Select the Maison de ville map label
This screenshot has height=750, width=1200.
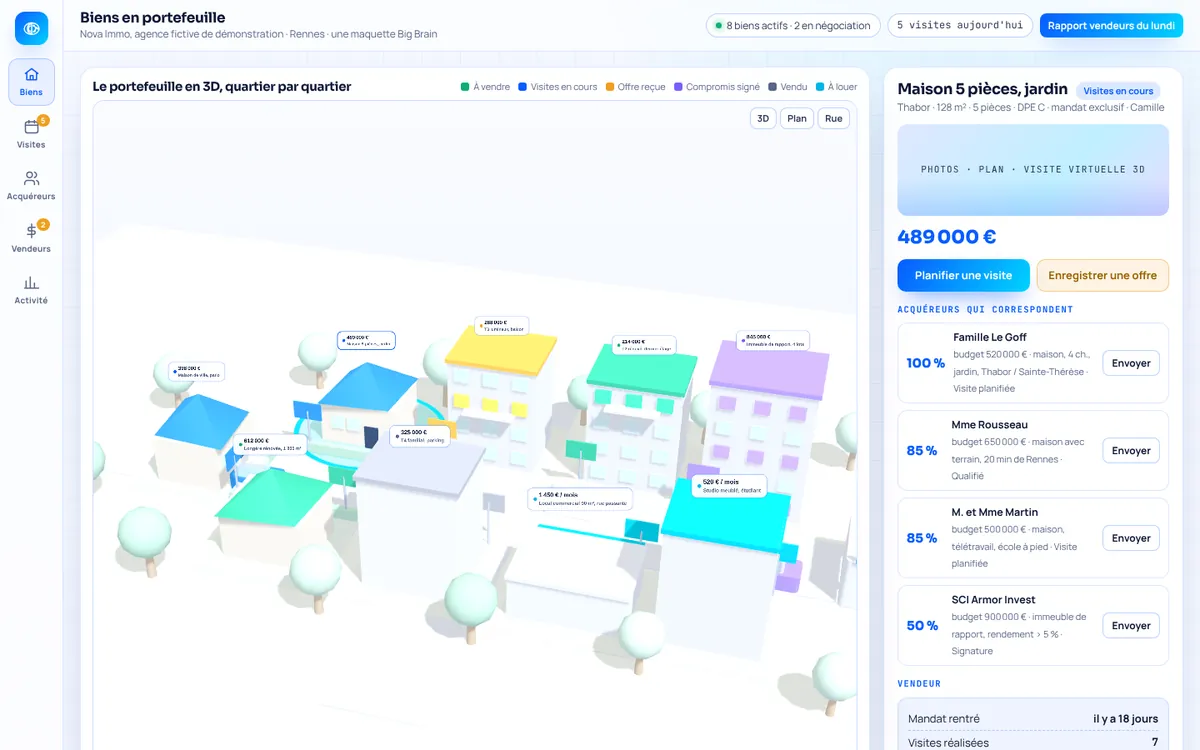coord(196,371)
